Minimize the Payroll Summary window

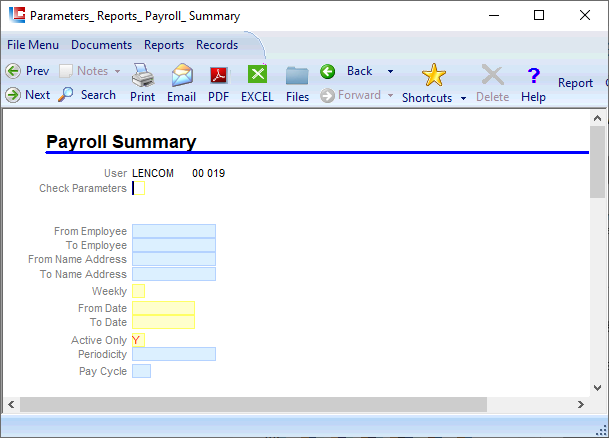point(494,15)
